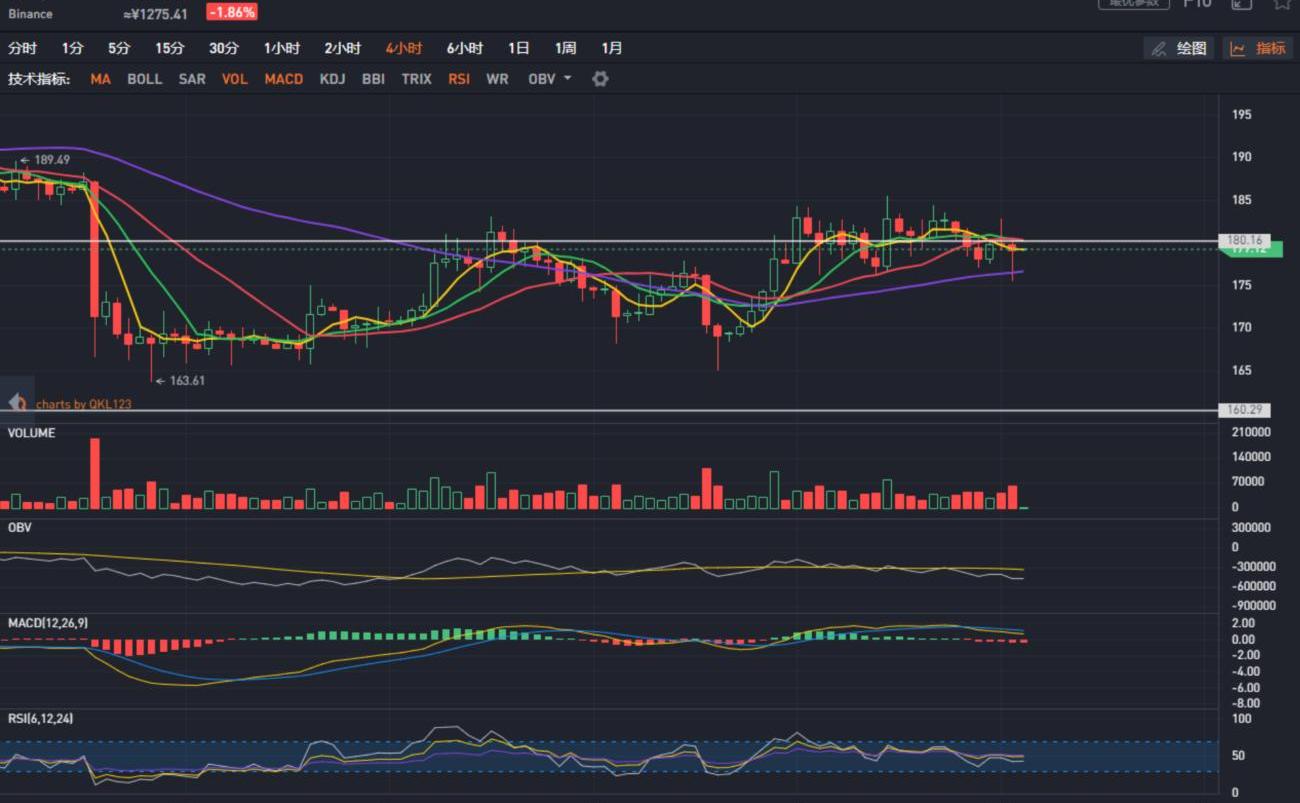The height and width of the screenshot is (803, 1300).
Task: Open indicator settings gear icon
Action: [x=600, y=79]
